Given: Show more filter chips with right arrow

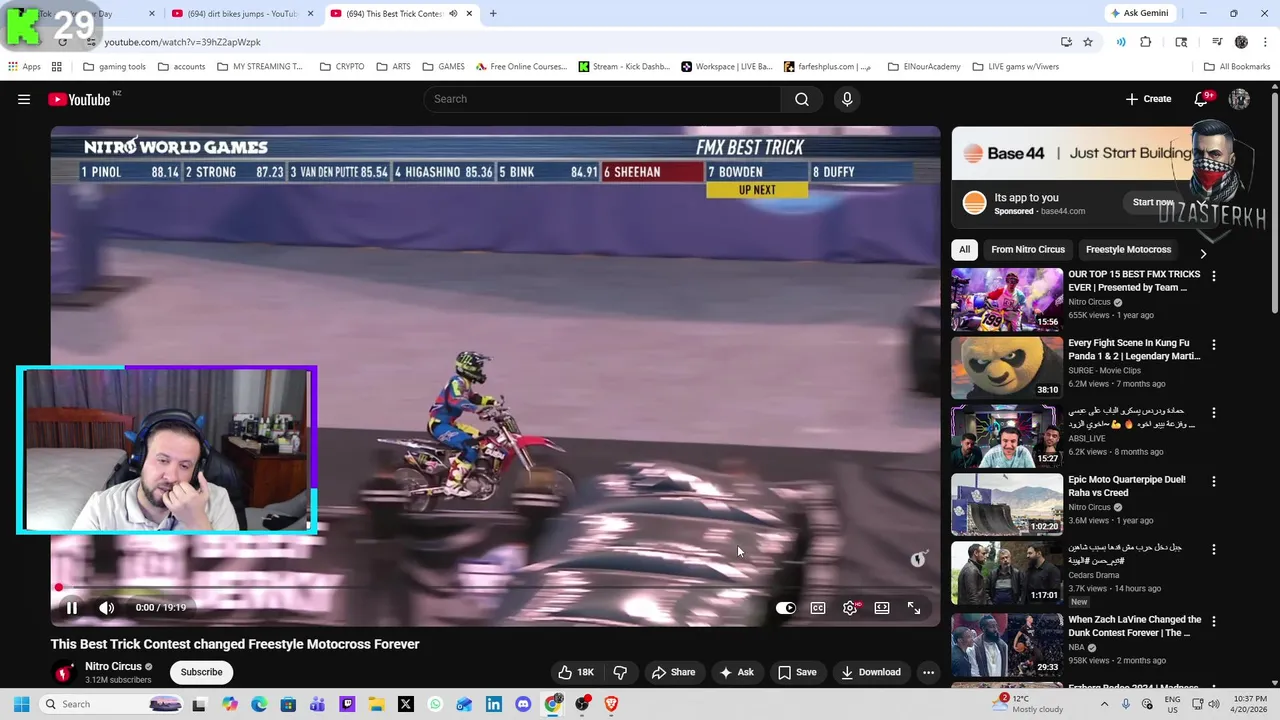Looking at the screenshot, I should pyautogui.click(x=1203, y=252).
